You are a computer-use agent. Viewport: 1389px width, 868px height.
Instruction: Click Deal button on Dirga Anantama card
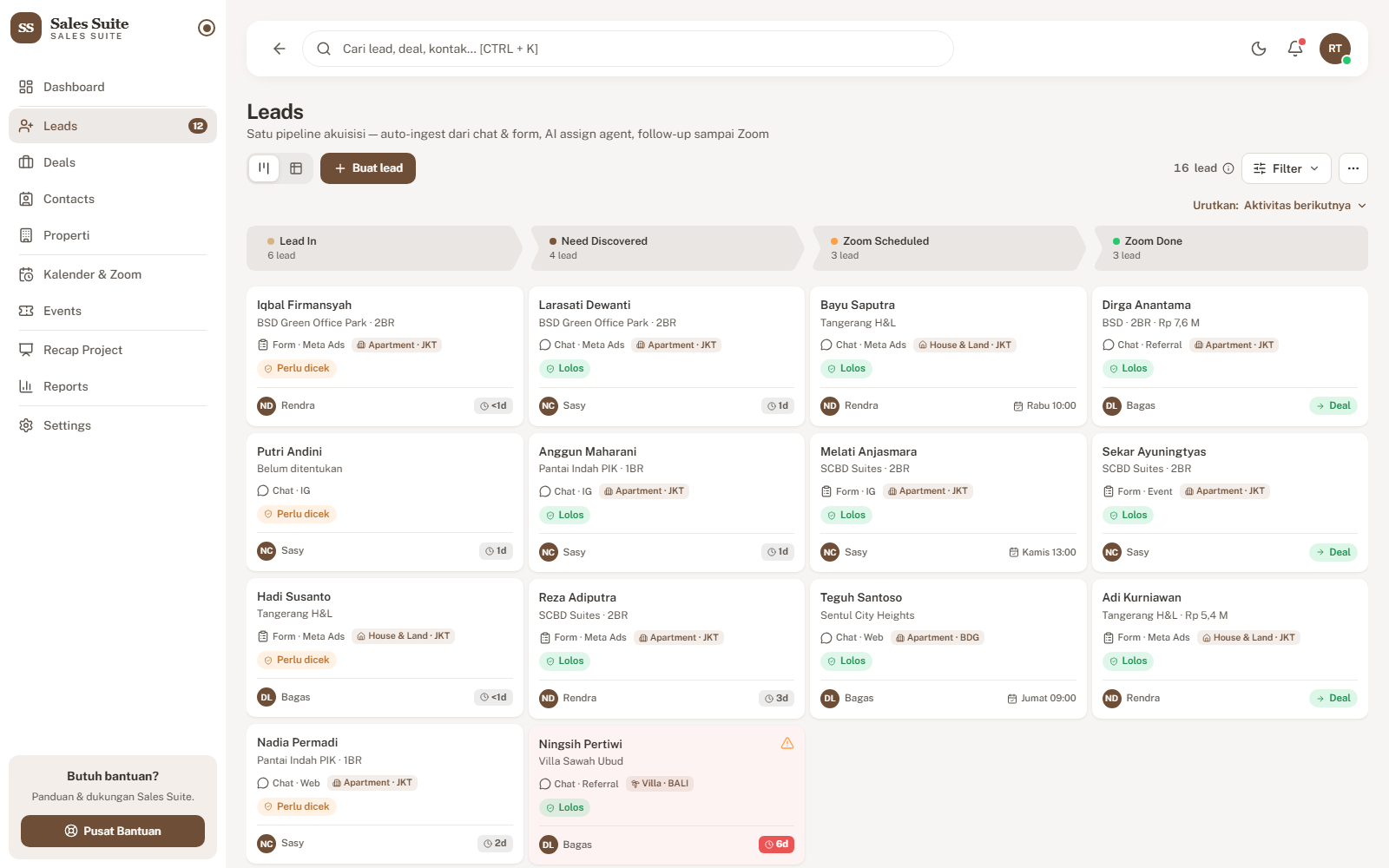coord(1333,405)
